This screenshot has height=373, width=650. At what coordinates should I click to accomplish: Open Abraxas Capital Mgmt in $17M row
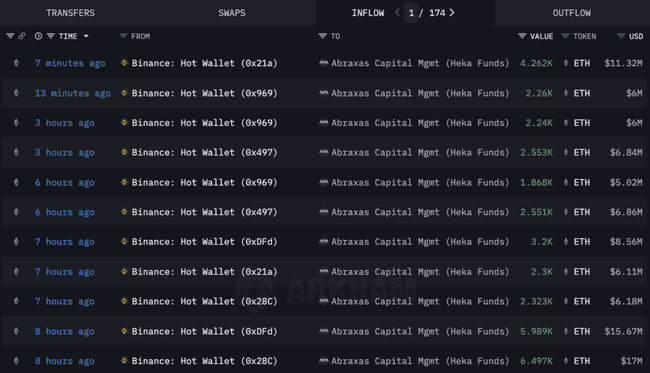420,361
